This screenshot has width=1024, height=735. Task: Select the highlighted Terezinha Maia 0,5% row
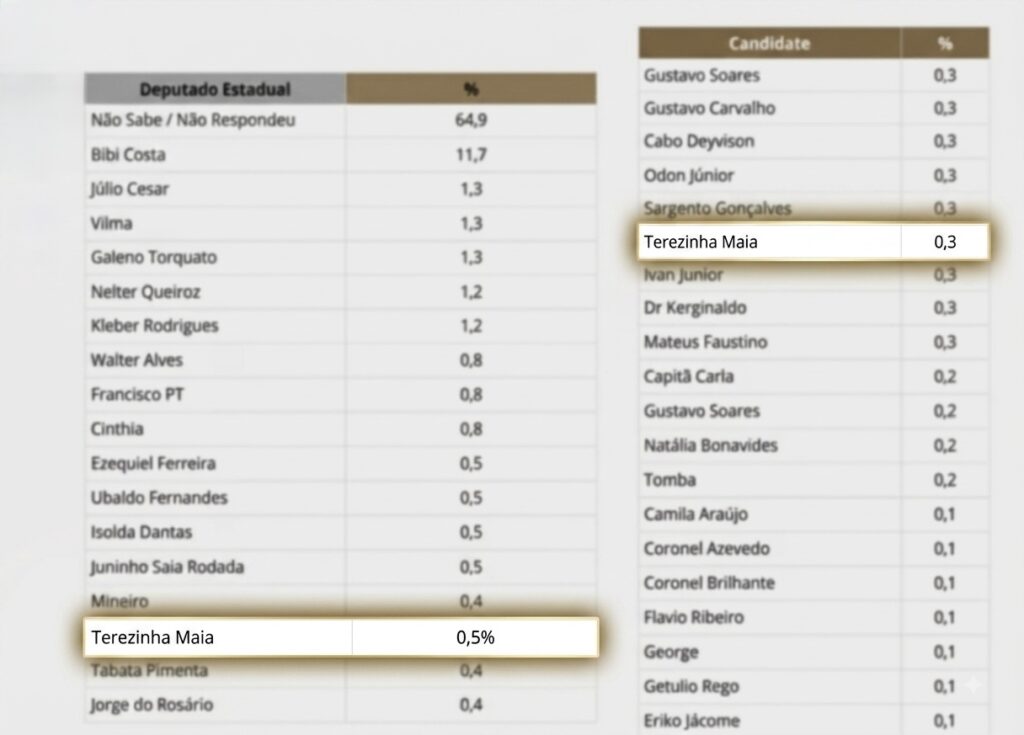pyautogui.click(x=341, y=637)
